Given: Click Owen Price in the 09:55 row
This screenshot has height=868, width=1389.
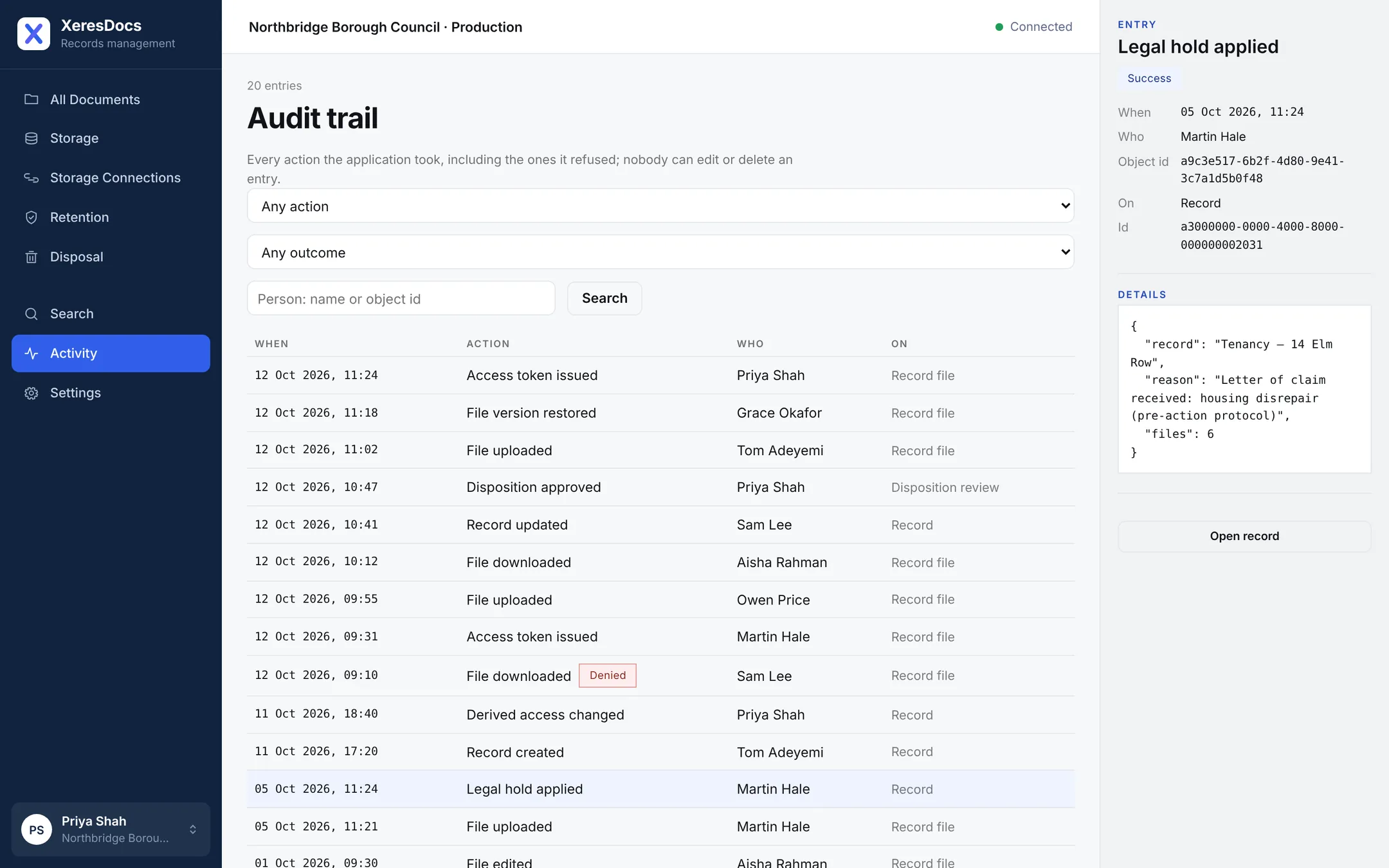Looking at the screenshot, I should (x=774, y=600).
